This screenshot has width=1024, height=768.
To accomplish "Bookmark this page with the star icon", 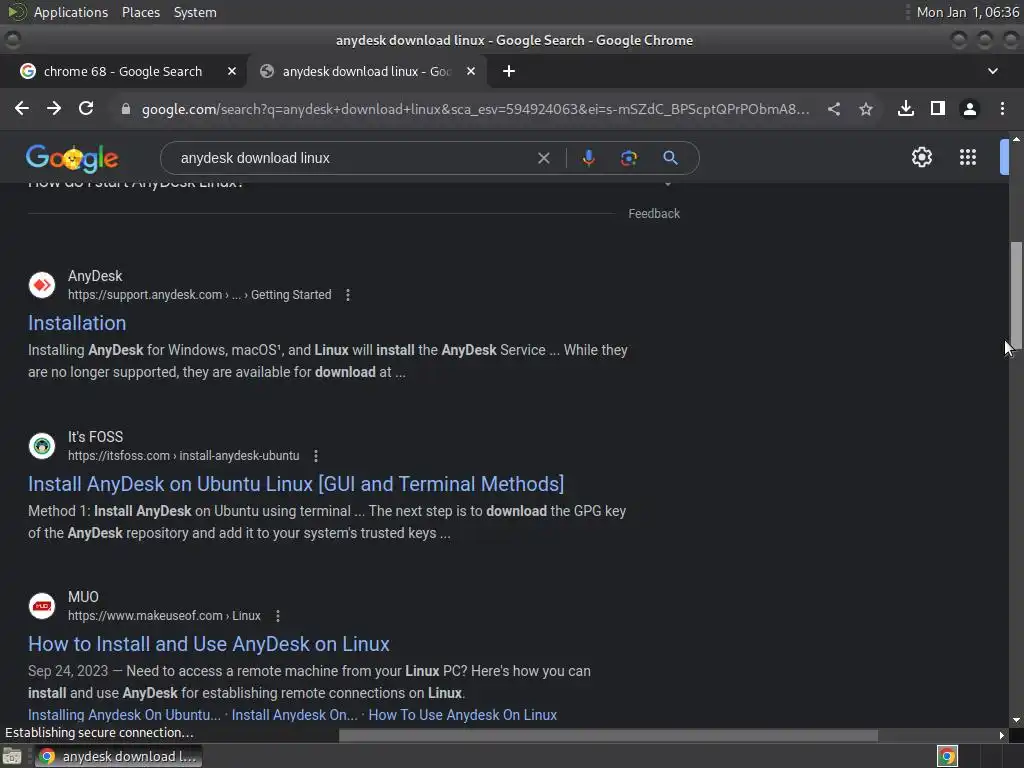I will click(866, 109).
